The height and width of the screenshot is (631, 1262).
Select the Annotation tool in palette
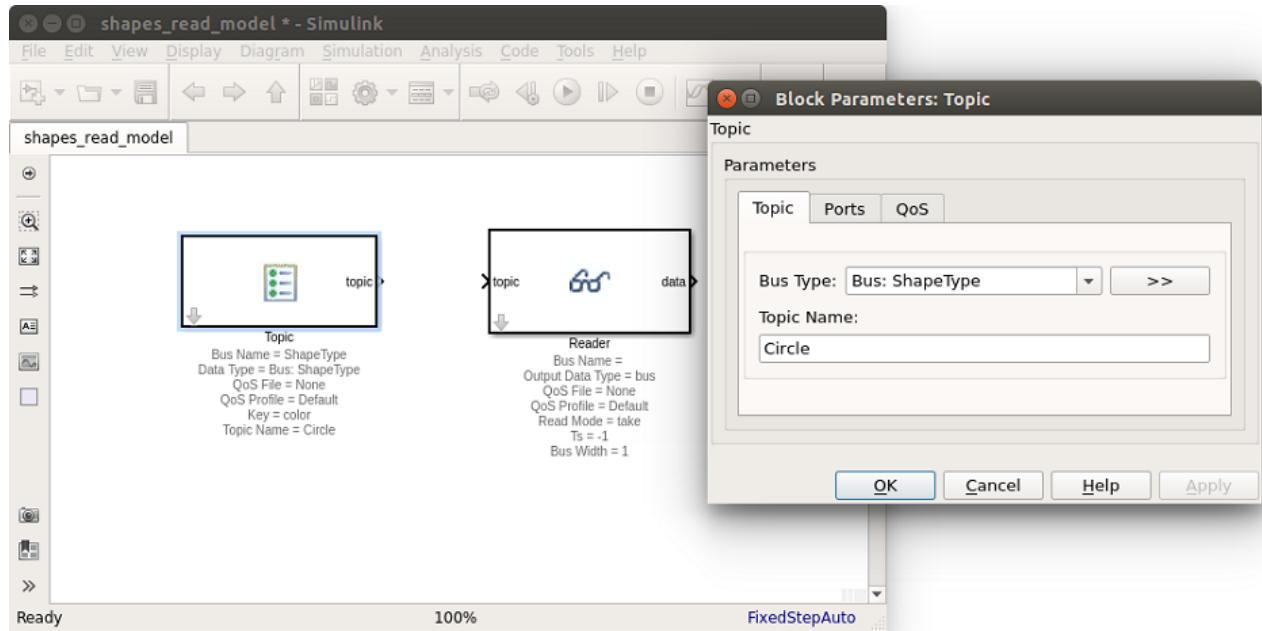[x=29, y=326]
